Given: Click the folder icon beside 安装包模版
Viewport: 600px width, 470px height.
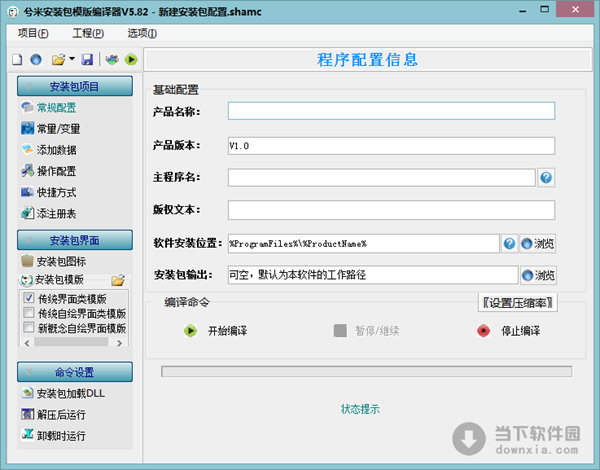Looking at the screenshot, I should click(x=118, y=280).
